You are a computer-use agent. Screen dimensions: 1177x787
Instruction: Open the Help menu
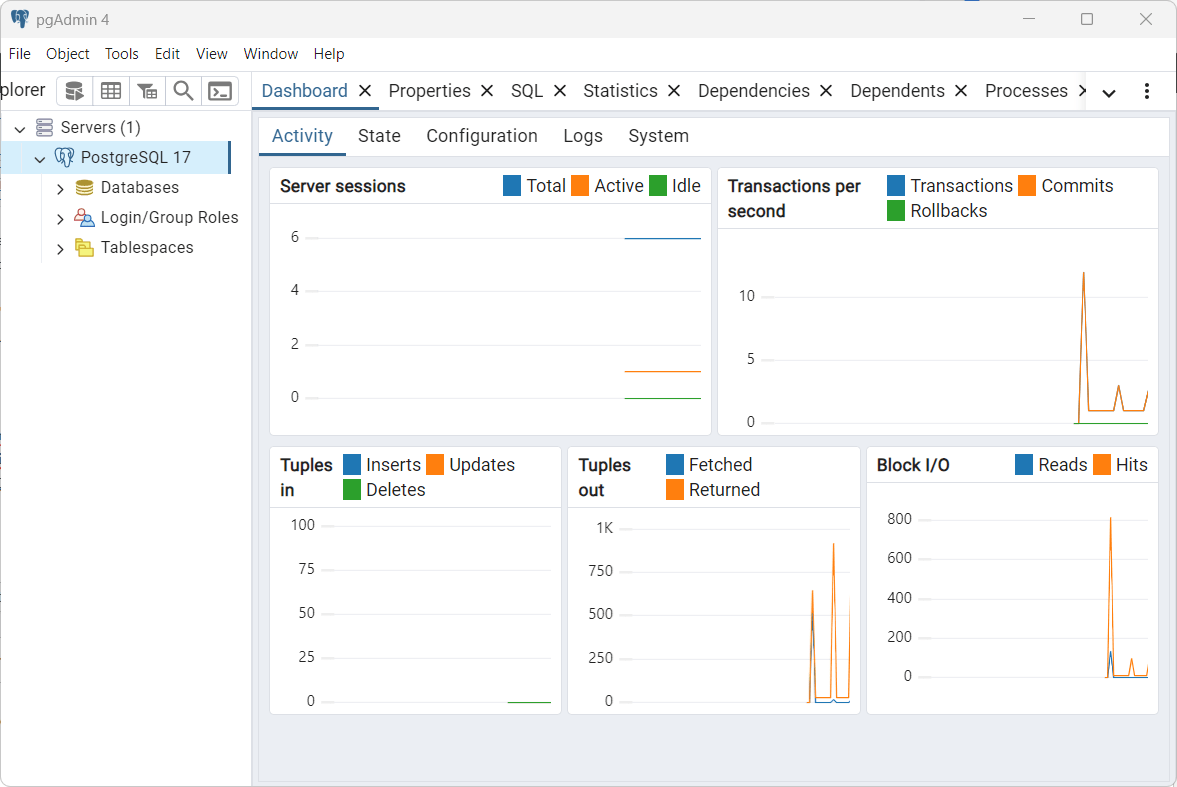(x=329, y=54)
